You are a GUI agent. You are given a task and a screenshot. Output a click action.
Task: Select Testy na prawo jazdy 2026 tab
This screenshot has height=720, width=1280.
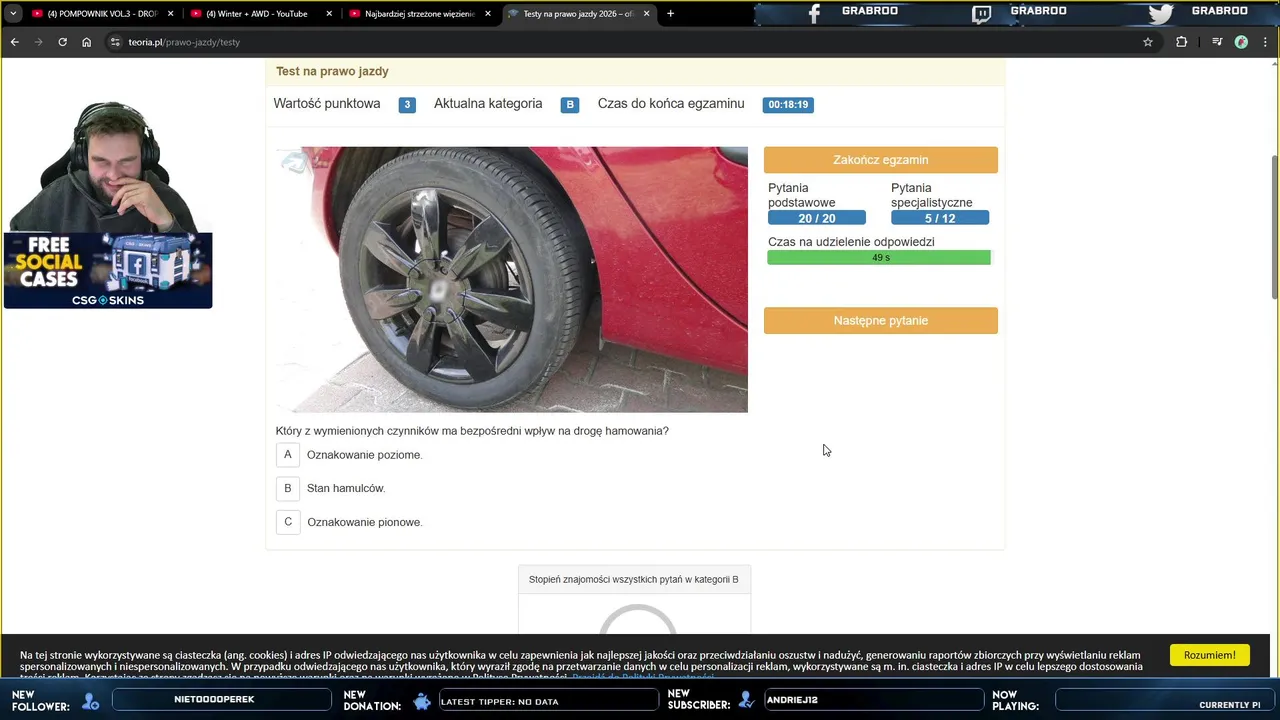[x=577, y=14]
